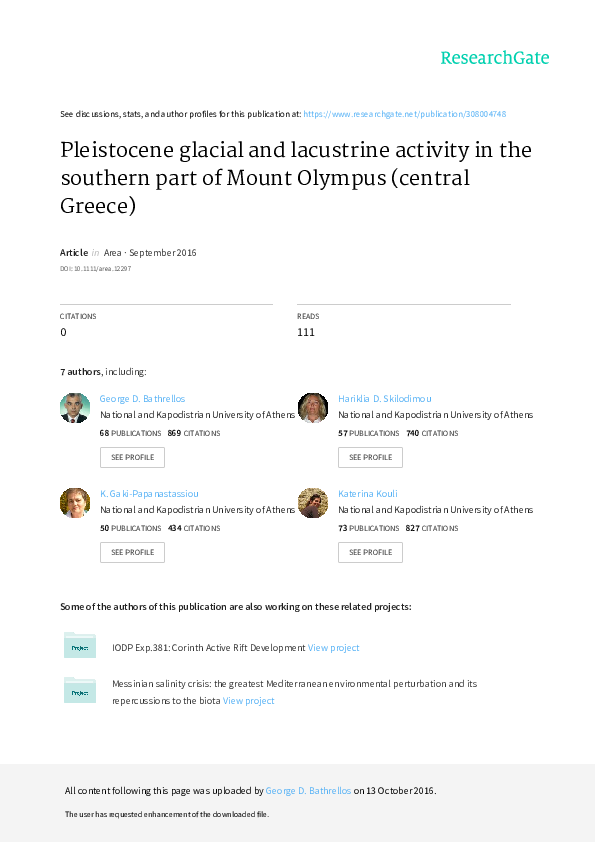Click SEE PROFILE under Katerina Kouli

pyautogui.click(x=370, y=552)
